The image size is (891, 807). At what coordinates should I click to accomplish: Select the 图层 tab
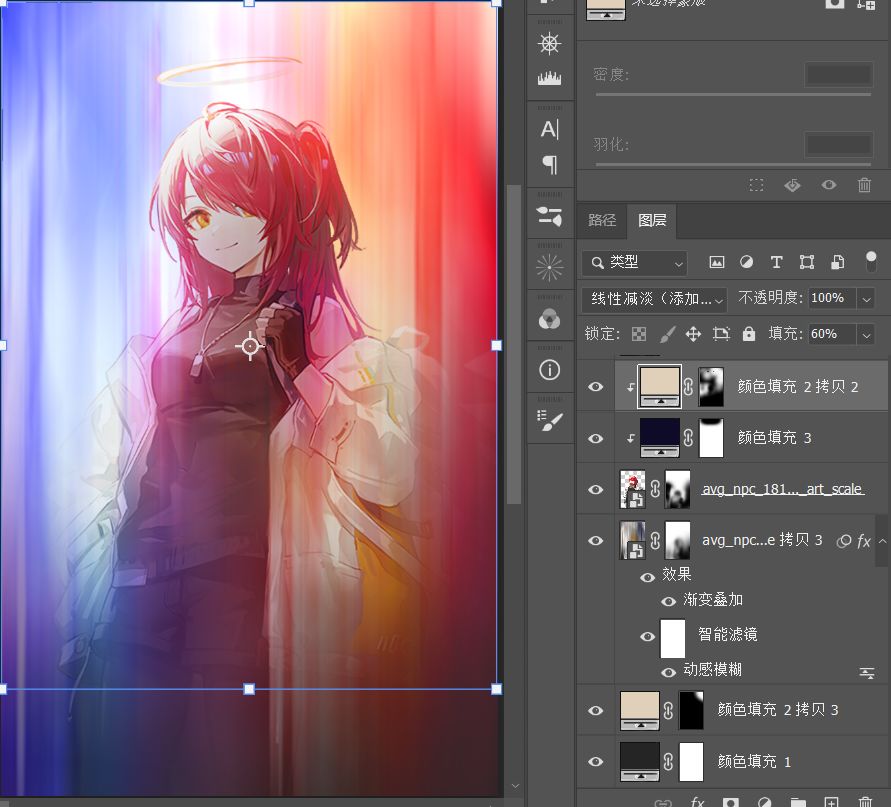[652, 220]
